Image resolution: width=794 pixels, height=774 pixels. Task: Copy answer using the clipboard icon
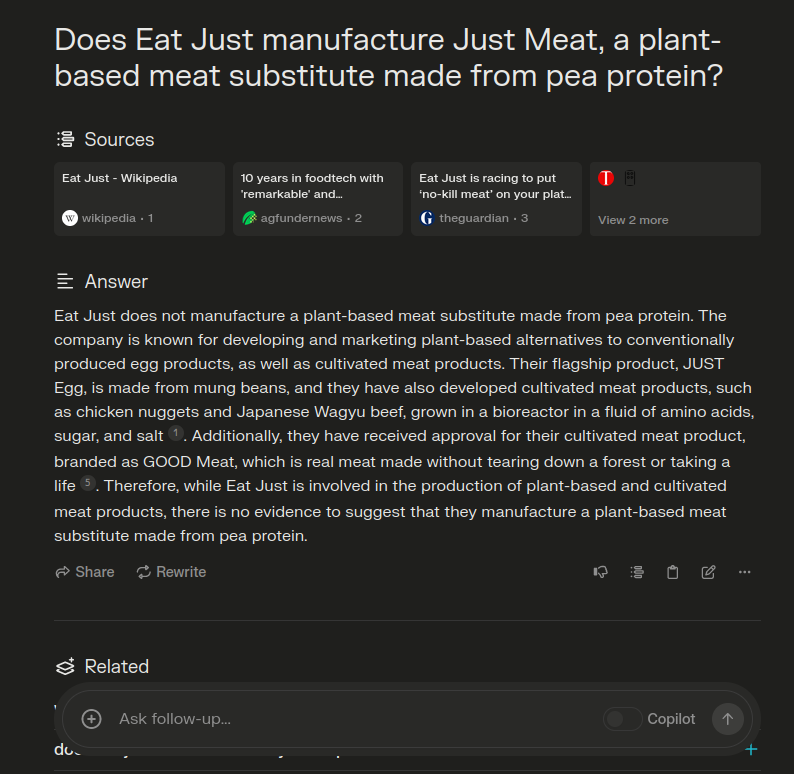tap(672, 572)
